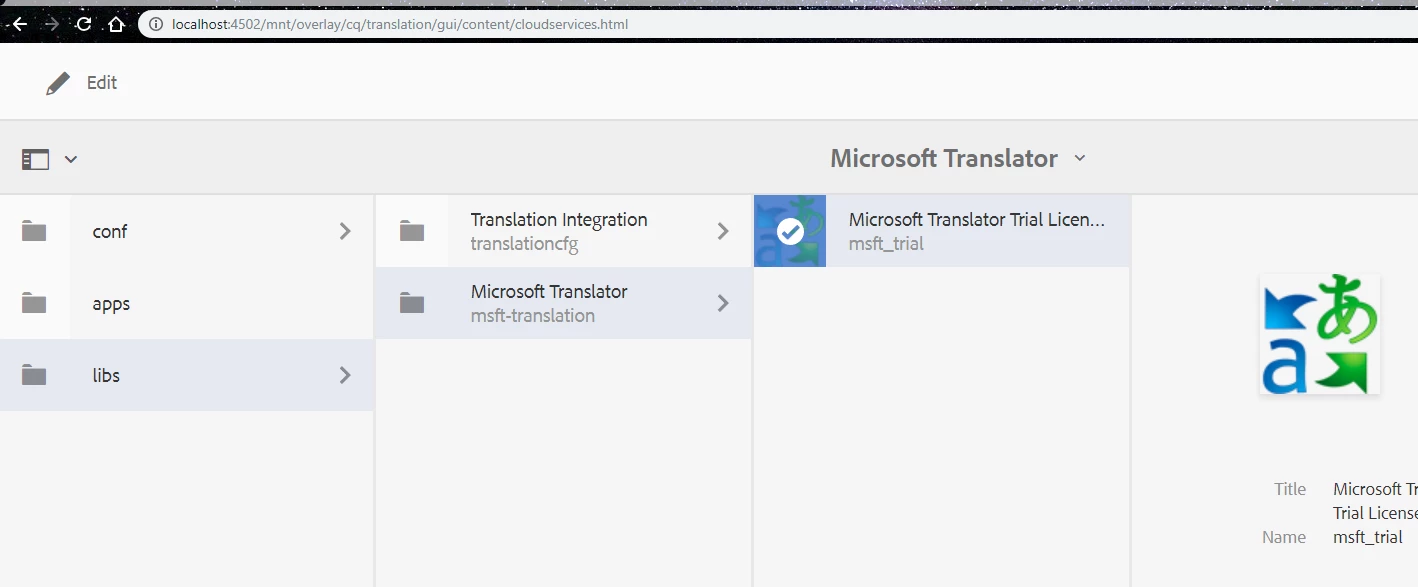The image size is (1418, 587).
Task: Click the Edit pencil icon
Action: (58, 83)
